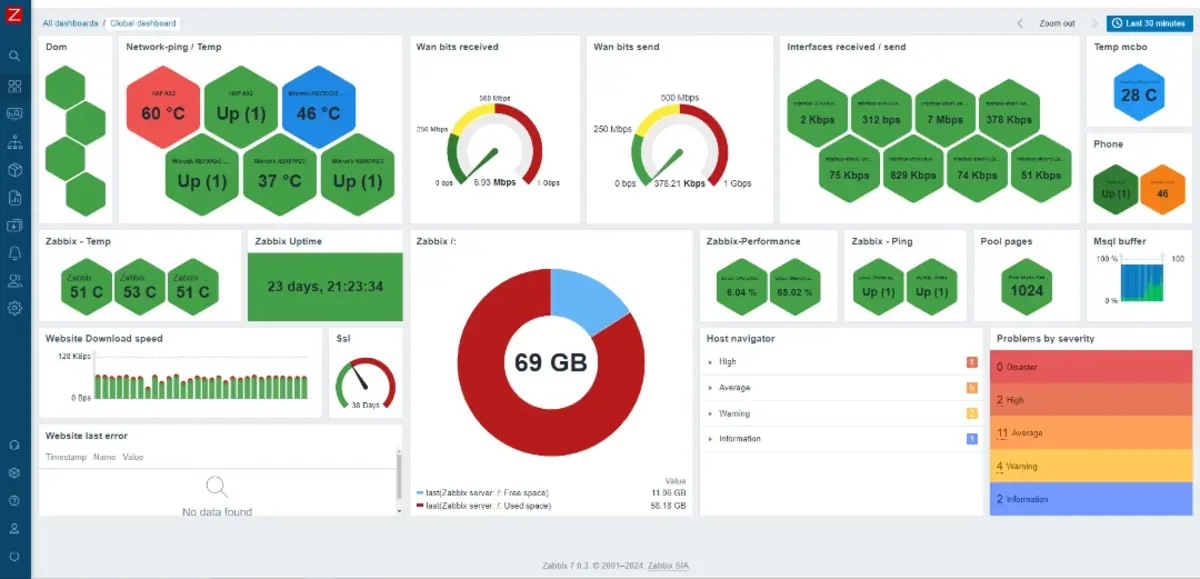1200x579 pixels.
Task: Click the Information row in Problems by severity
Action: point(1091,499)
